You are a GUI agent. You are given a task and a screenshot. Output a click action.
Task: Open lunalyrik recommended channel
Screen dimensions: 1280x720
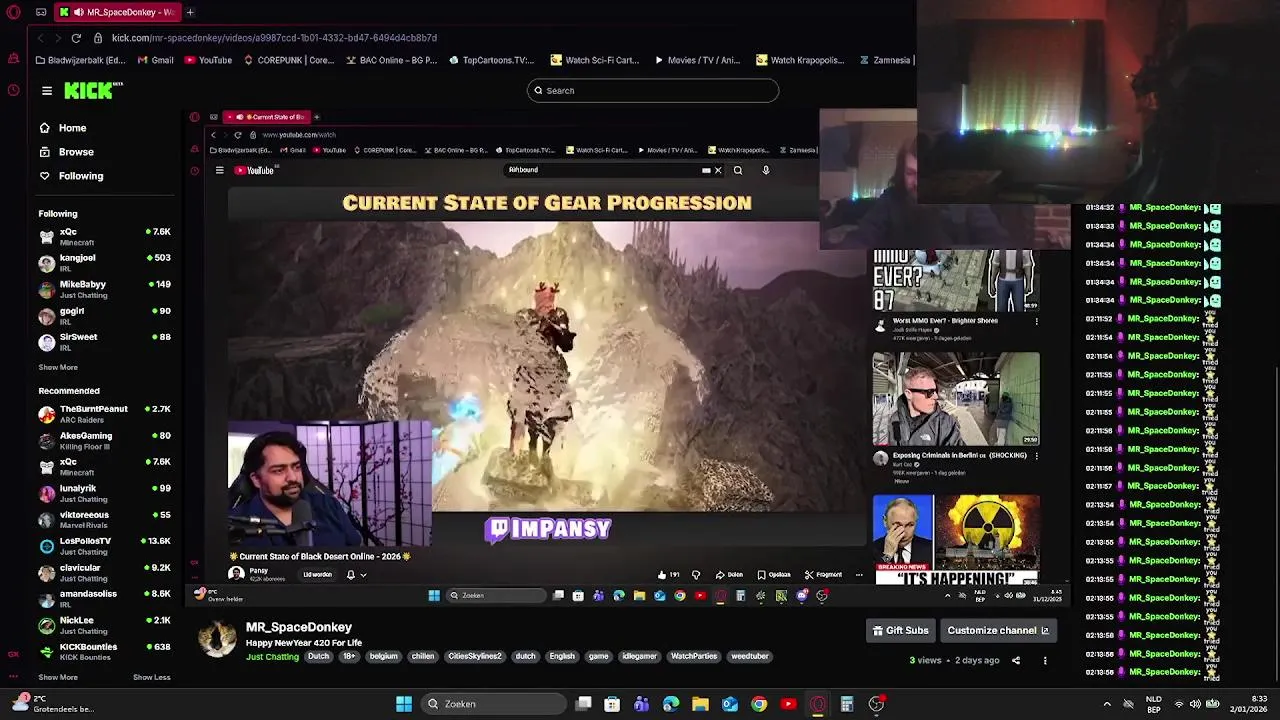coord(104,493)
